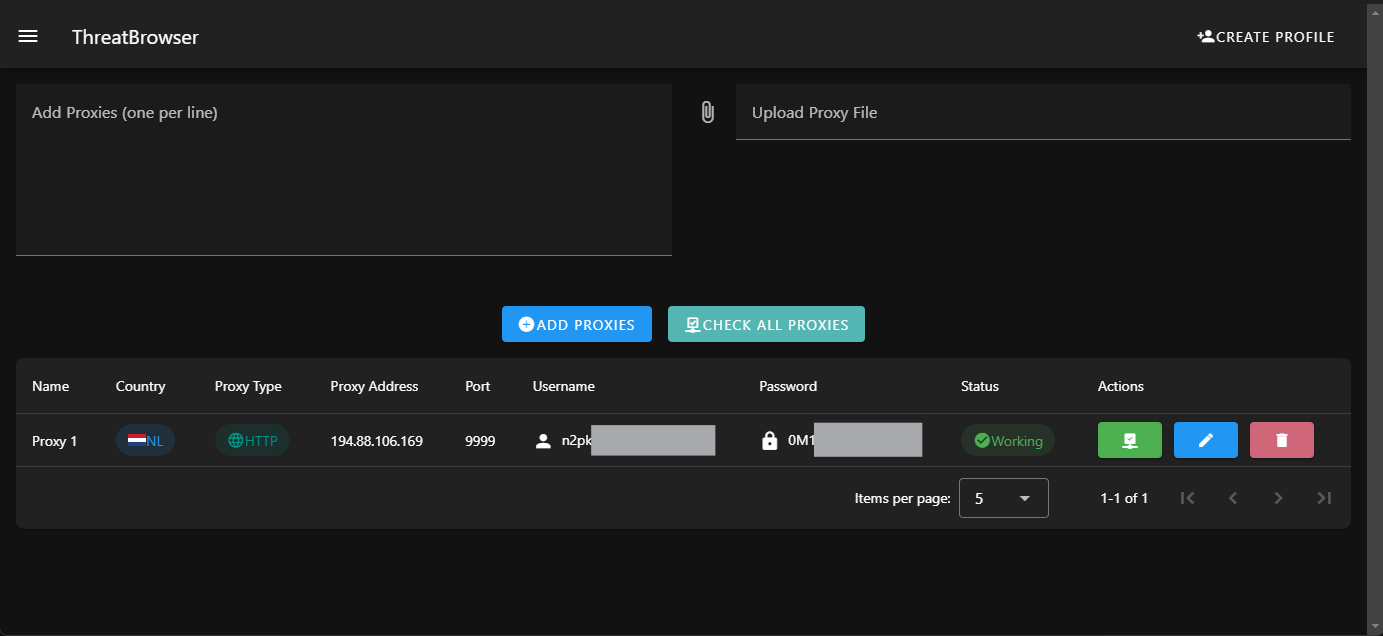Viewport: 1383px width, 636px height.
Task: Click the Check All Proxies button
Action: (766, 324)
